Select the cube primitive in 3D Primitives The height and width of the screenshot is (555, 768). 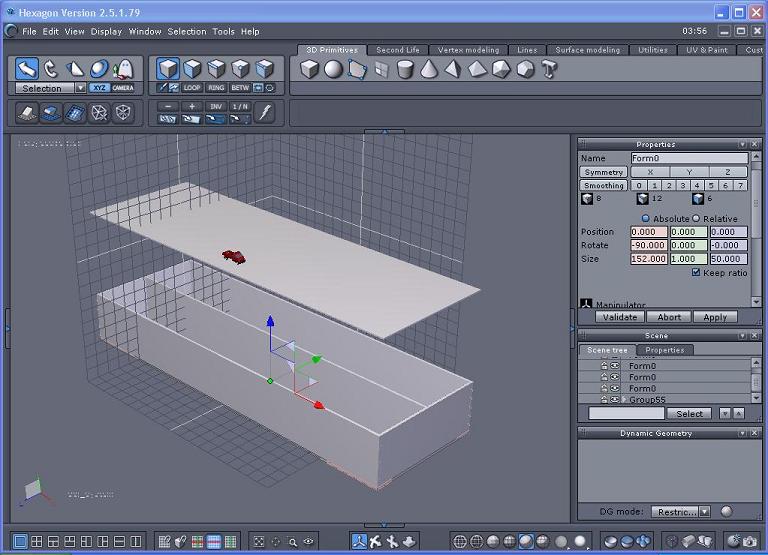click(310, 69)
